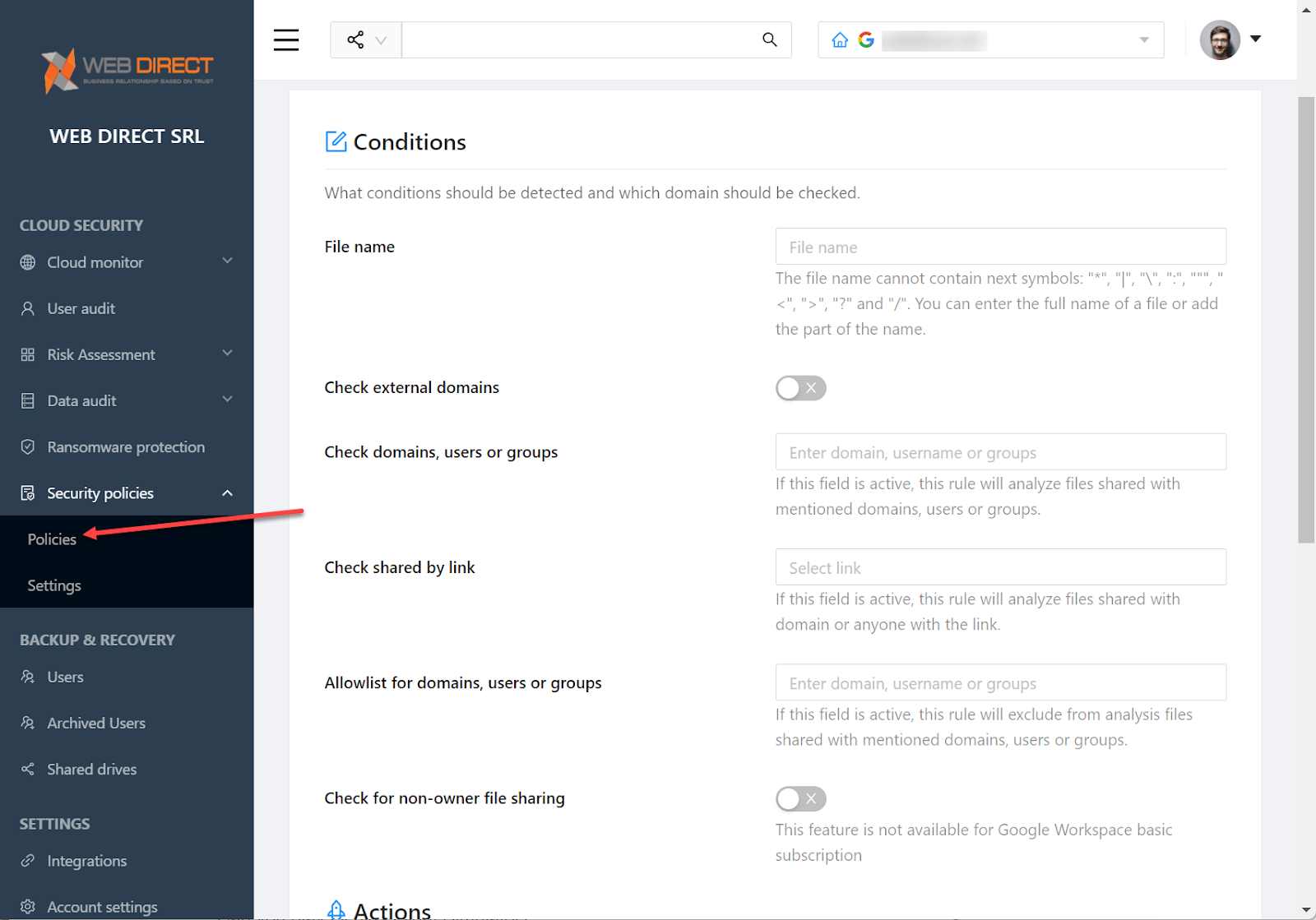Collapse the Security policies section
Image resolution: width=1316 pixels, height=920 pixels.
pyautogui.click(x=227, y=492)
